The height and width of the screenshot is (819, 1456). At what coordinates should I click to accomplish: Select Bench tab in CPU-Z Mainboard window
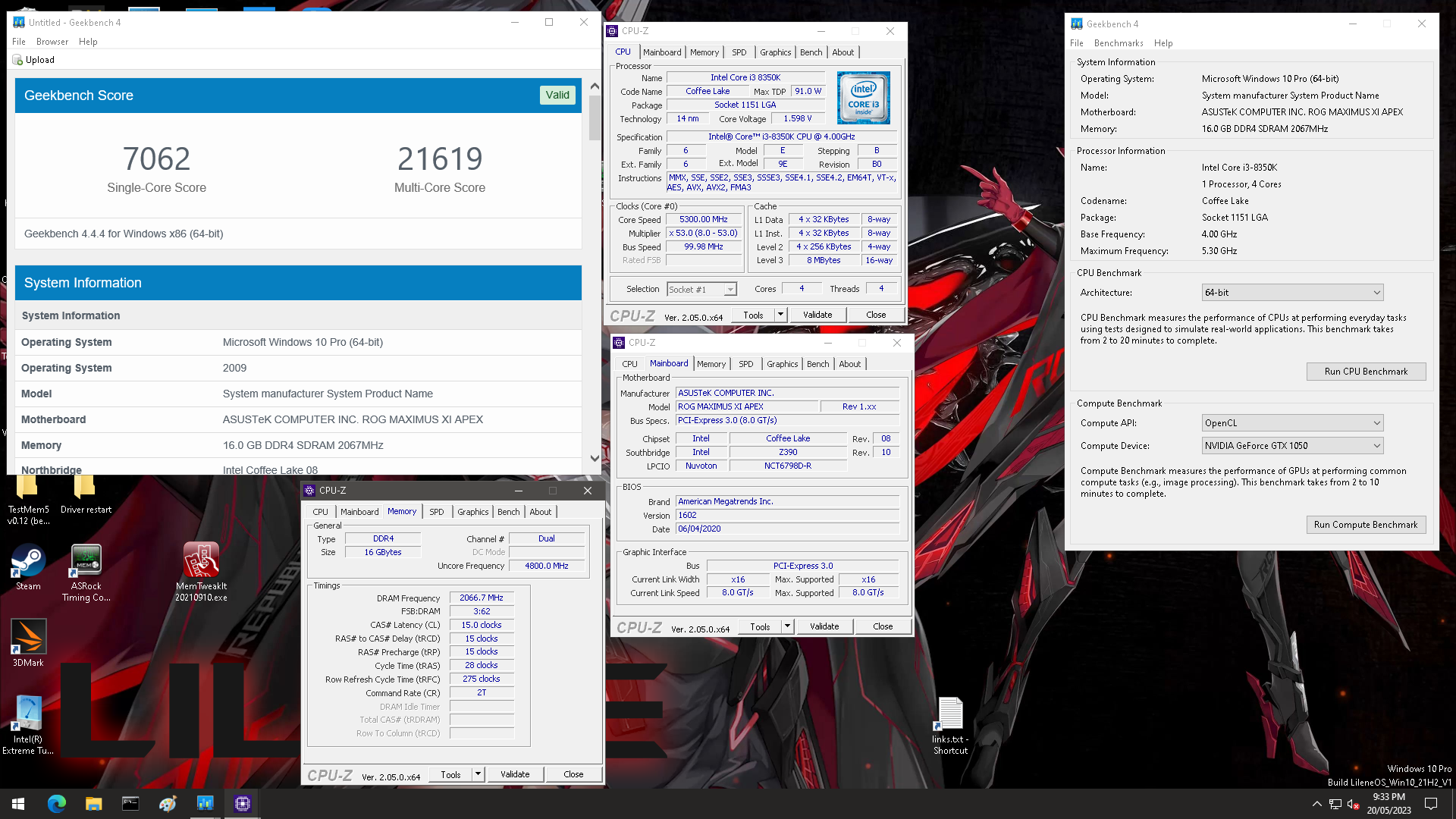click(x=817, y=364)
